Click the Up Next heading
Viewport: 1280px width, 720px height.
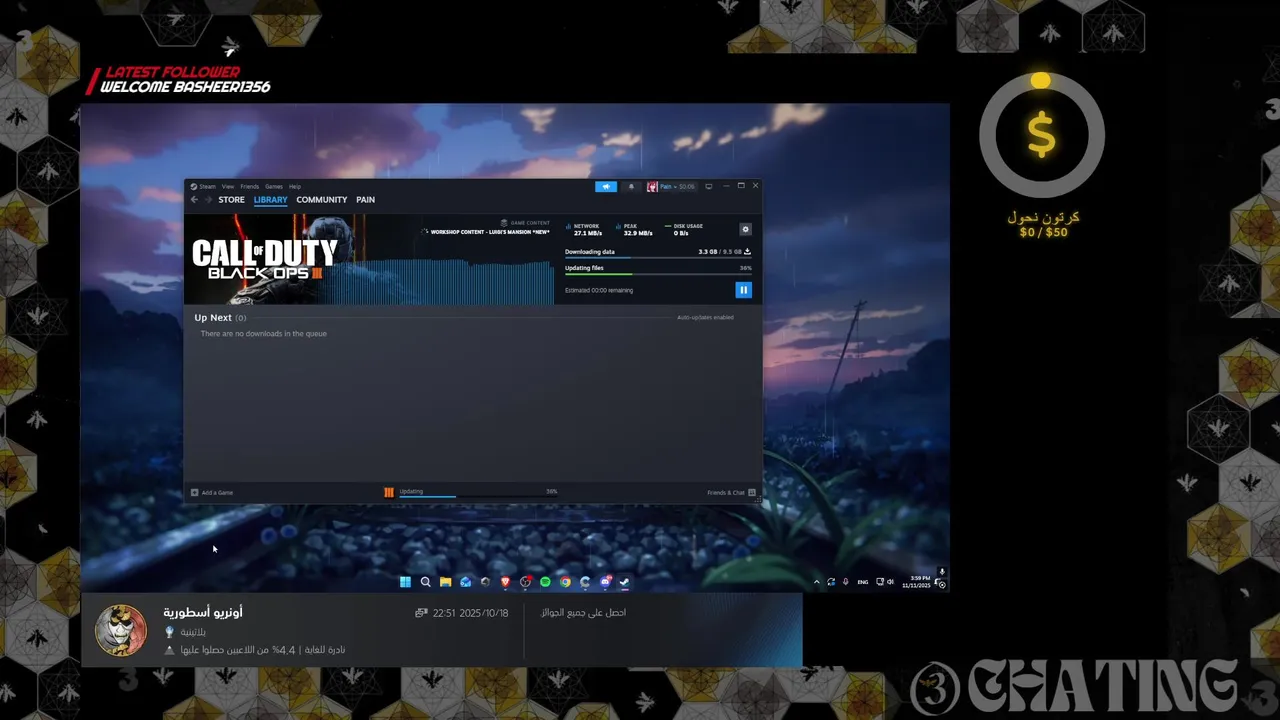(x=213, y=318)
